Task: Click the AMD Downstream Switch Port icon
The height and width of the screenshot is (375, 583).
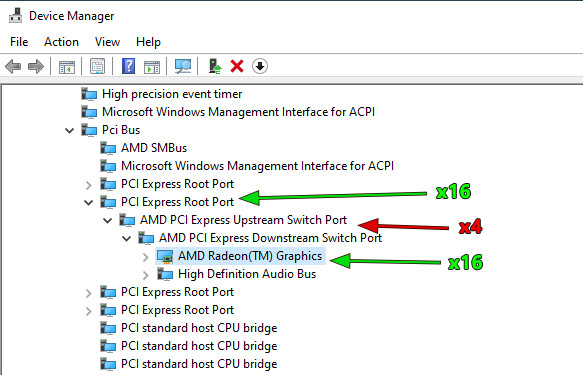Action: tap(146, 238)
